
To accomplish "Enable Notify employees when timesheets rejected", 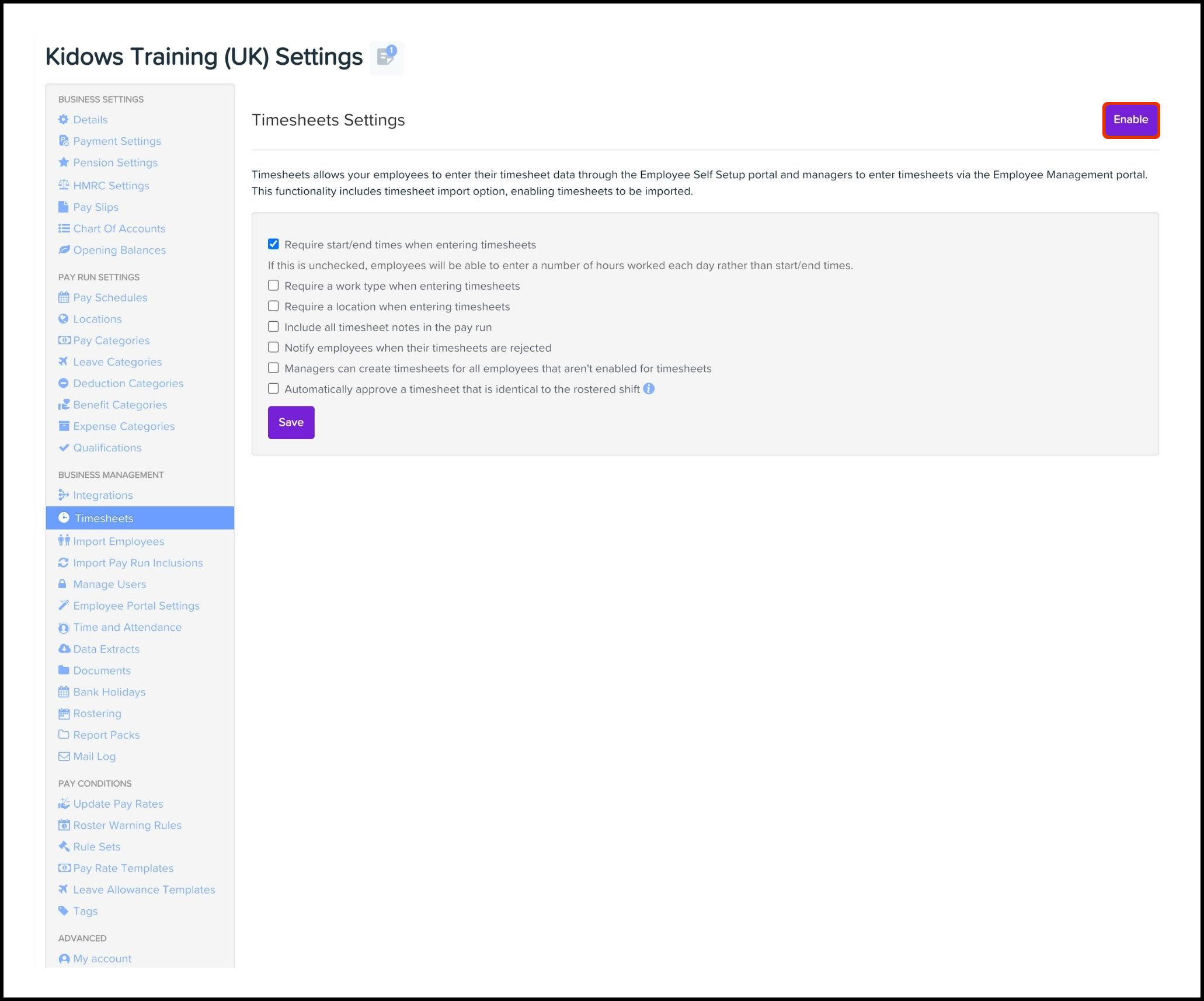I will (273, 347).
